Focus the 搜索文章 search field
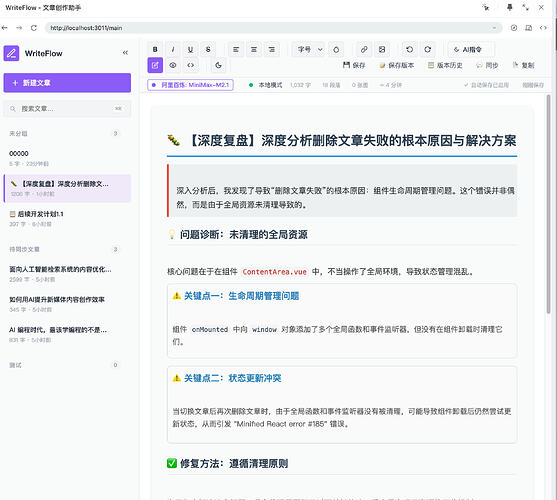 (67, 109)
